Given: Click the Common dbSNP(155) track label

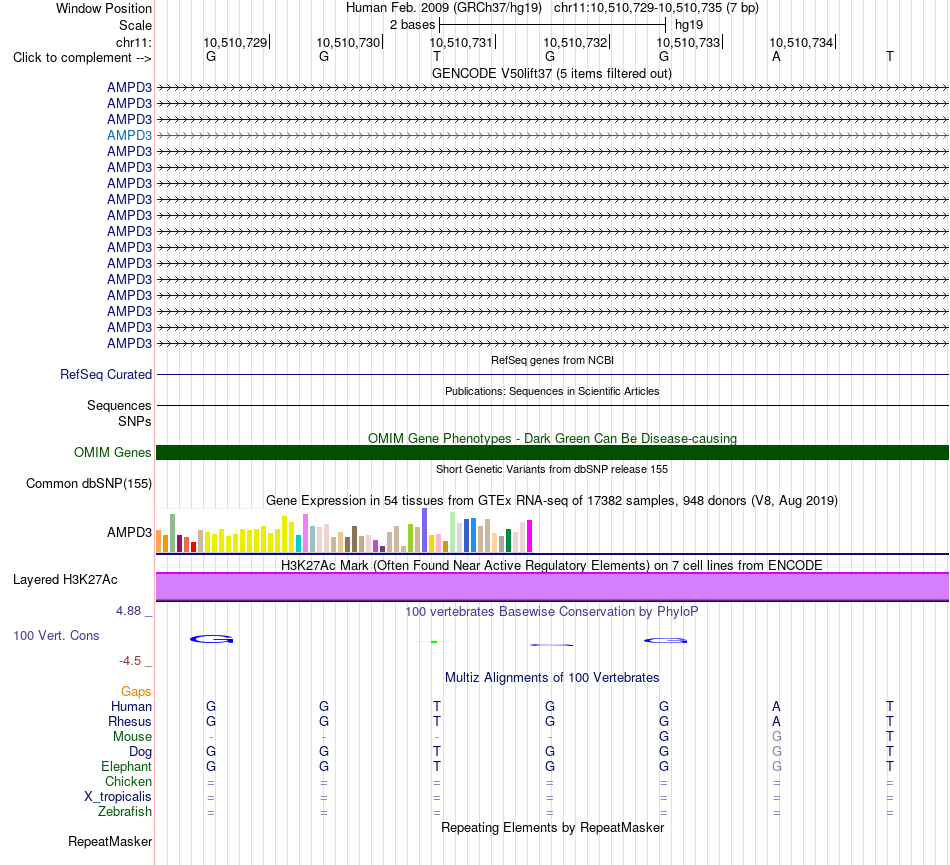Looking at the screenshot, I should [88, 483].
